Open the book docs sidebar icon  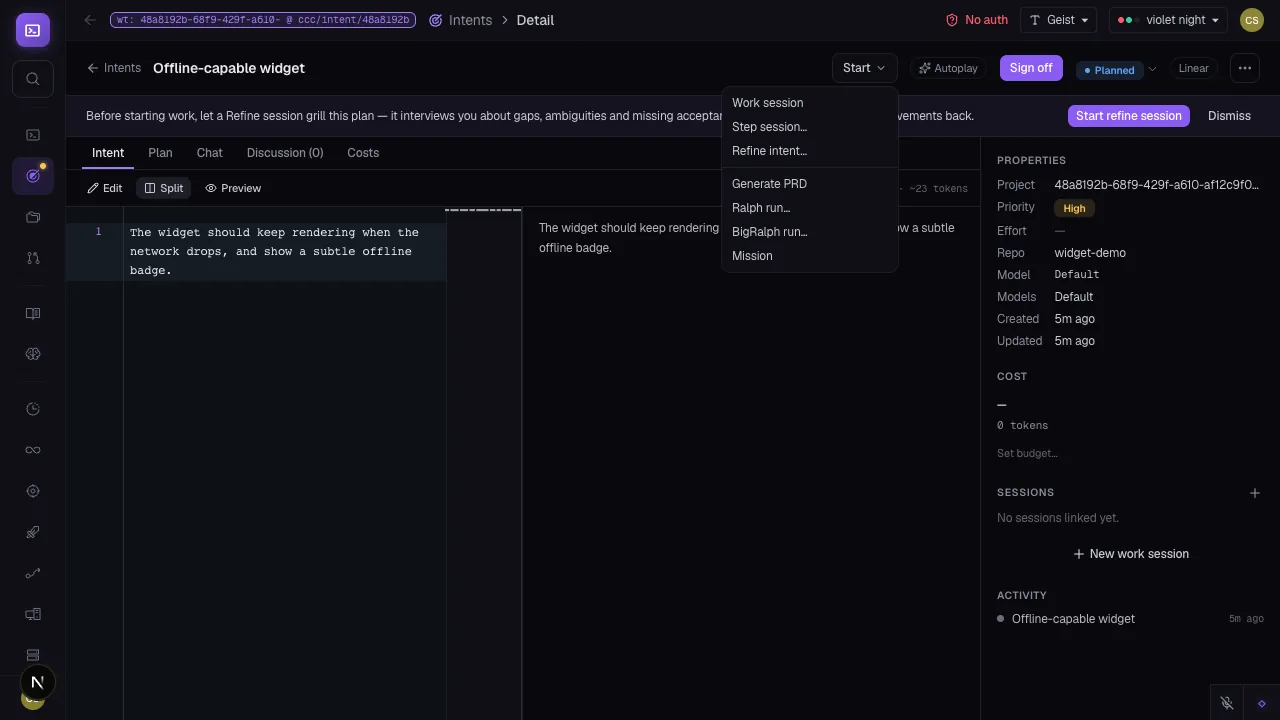pos(33,313)
